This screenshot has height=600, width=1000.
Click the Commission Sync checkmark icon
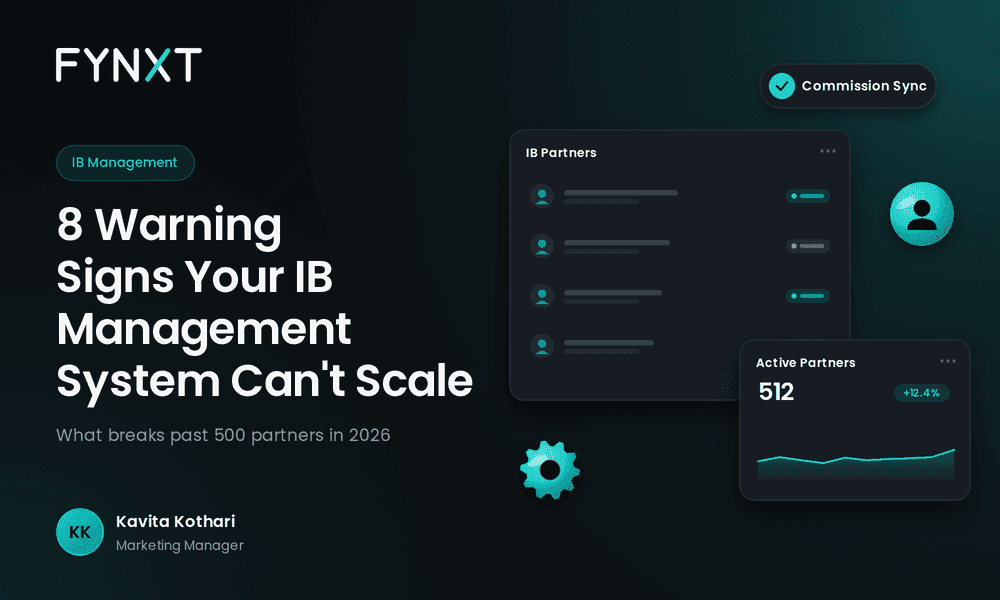781,86
